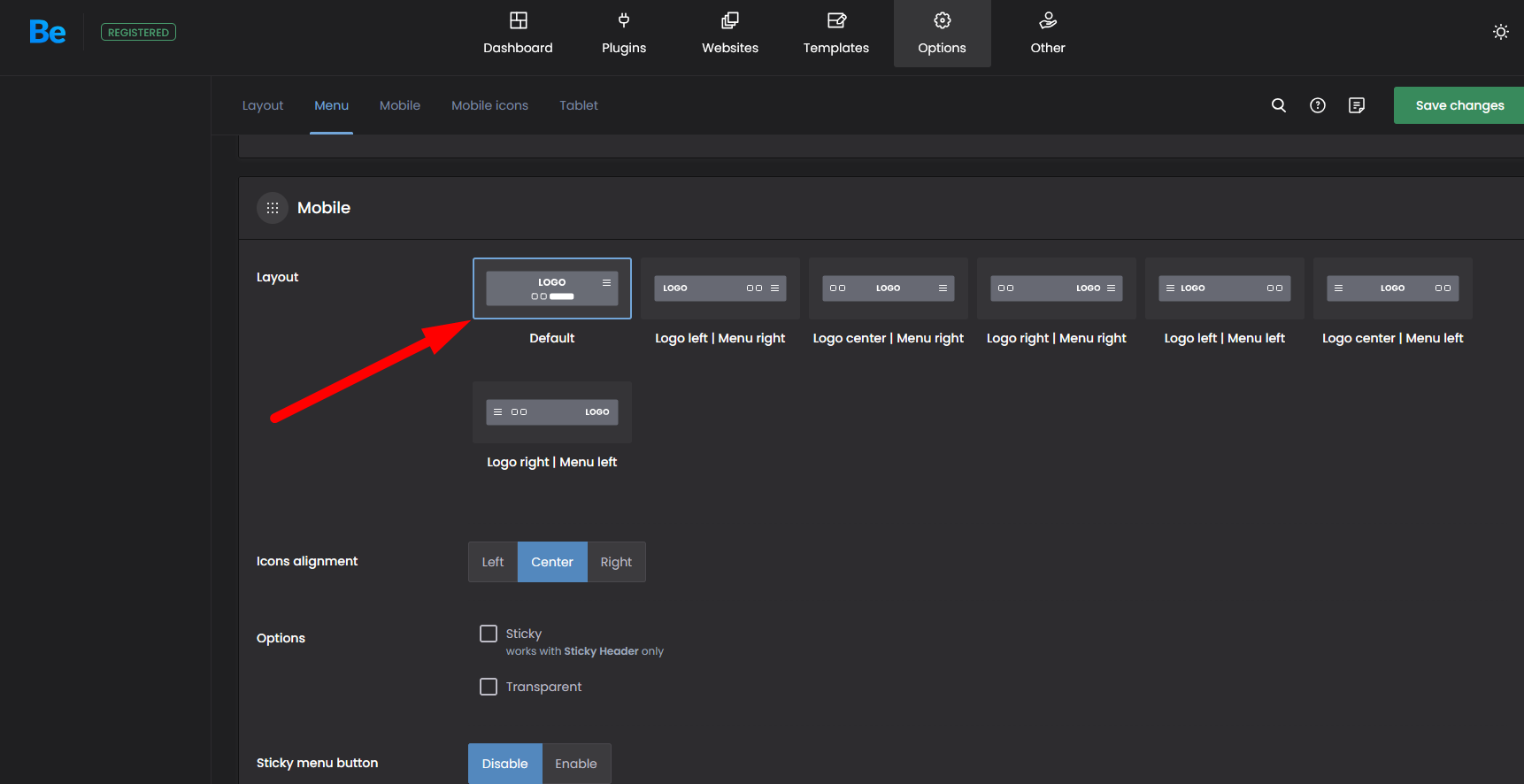
Task: Click the Save changes button
Action: (1459, 105)
